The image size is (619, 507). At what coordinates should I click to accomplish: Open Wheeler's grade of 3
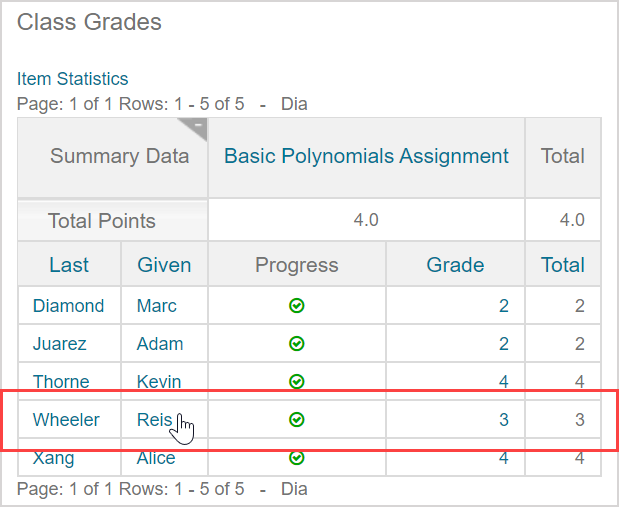504,420
